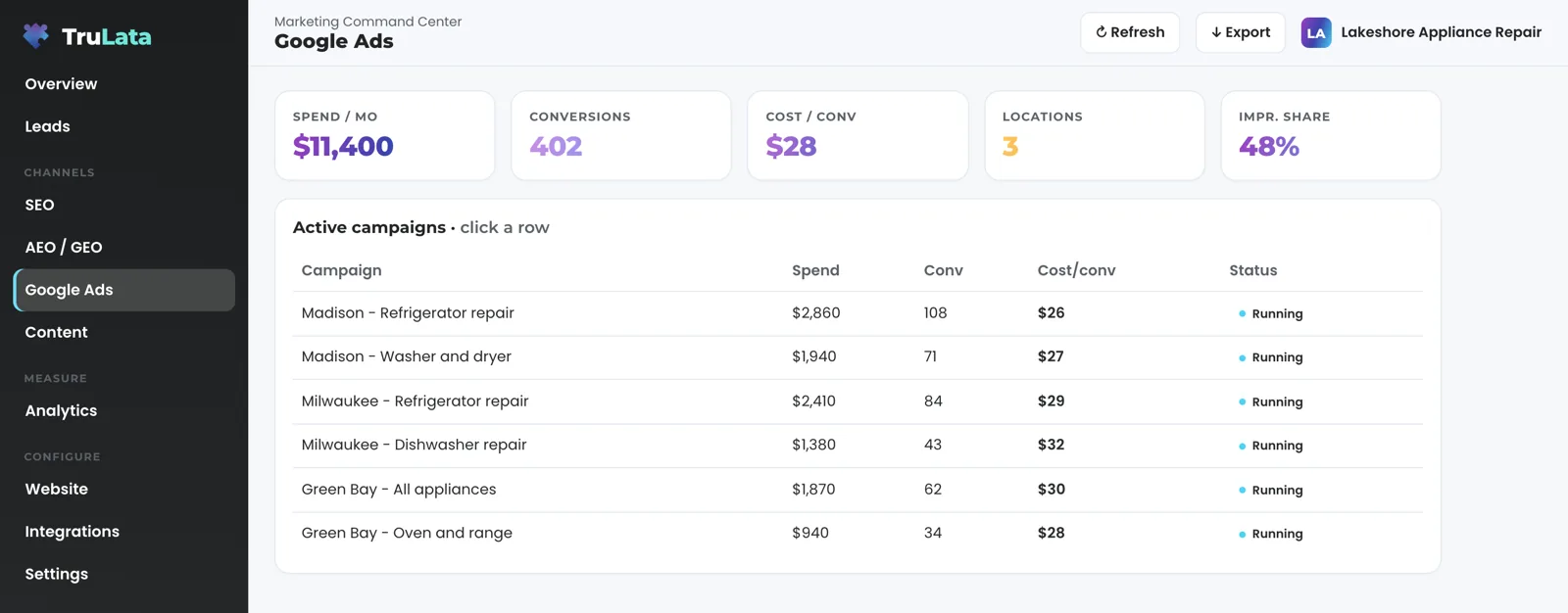The width and height of the screenshot is (1568, 613).
Task: Click the 62 conversions cell
Action: click(x=932, y=489)
